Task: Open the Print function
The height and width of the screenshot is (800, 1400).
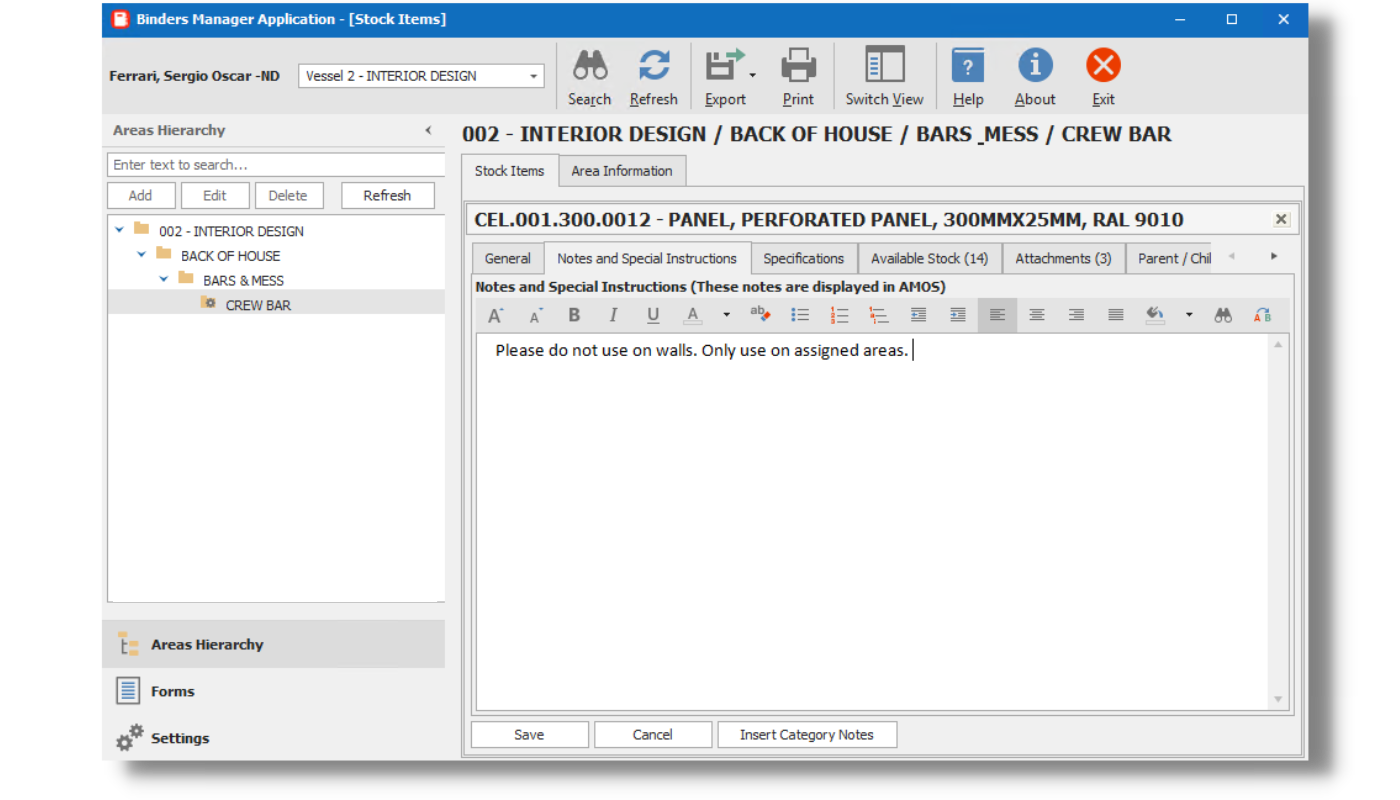Action: pos(798,75)
